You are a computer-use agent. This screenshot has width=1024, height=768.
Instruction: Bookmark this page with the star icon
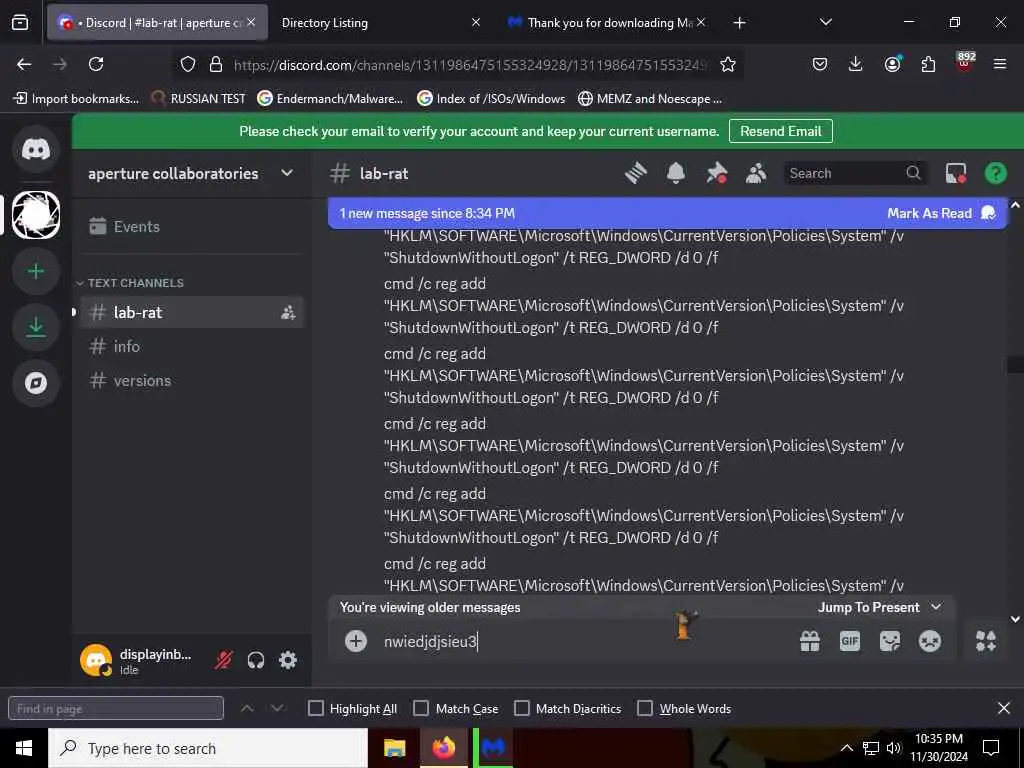728,64
